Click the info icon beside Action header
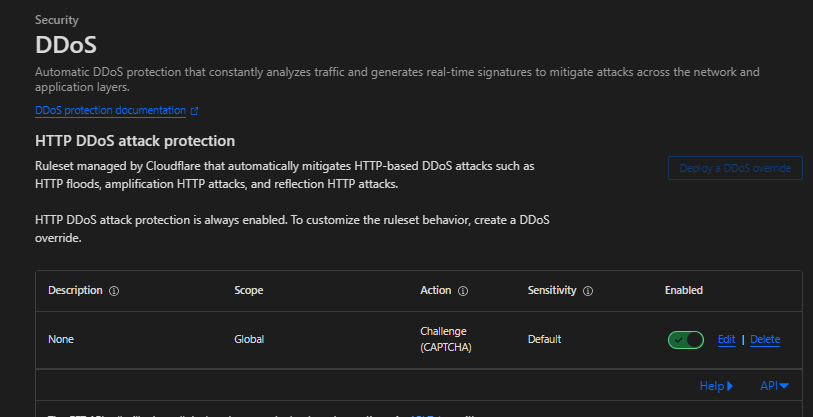The image size is (813, 417). tap(463, 291)
